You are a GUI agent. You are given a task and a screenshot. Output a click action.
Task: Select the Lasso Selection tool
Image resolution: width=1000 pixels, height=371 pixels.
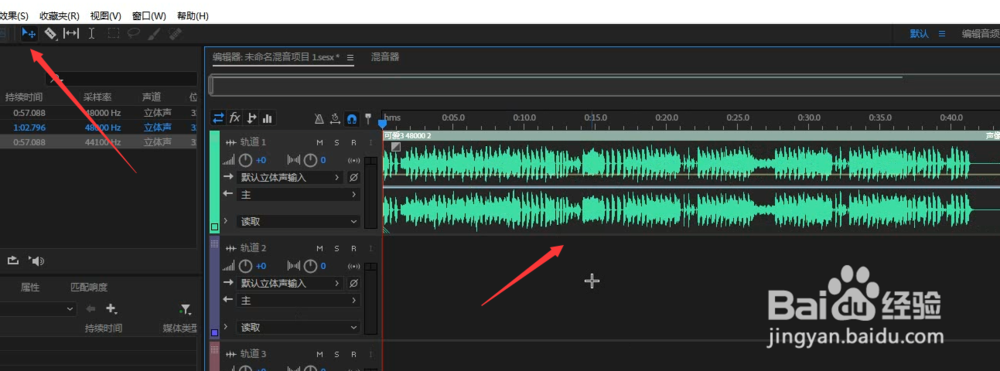pos(133,34)
